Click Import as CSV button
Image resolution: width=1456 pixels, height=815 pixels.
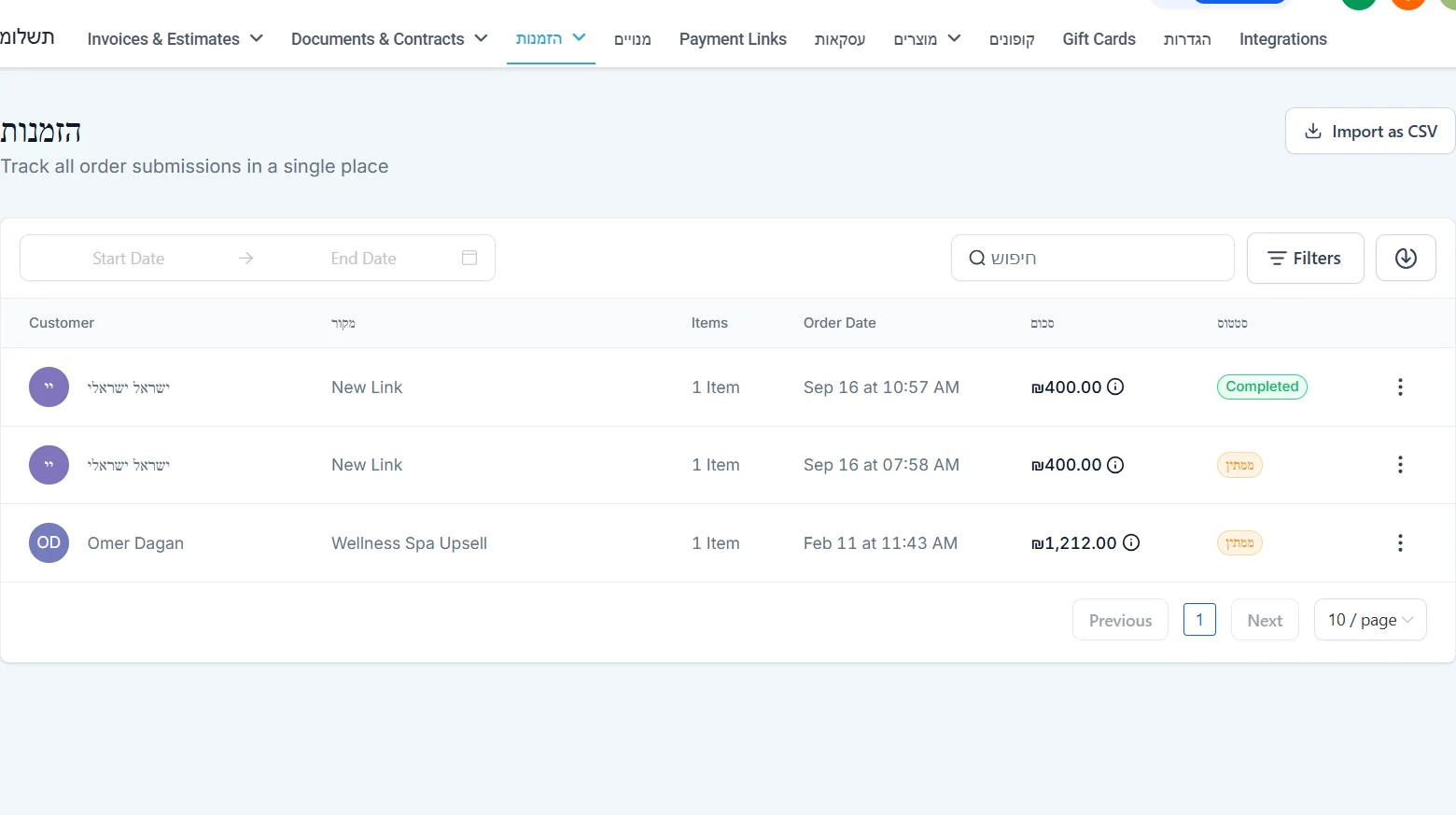point(1370,131)
